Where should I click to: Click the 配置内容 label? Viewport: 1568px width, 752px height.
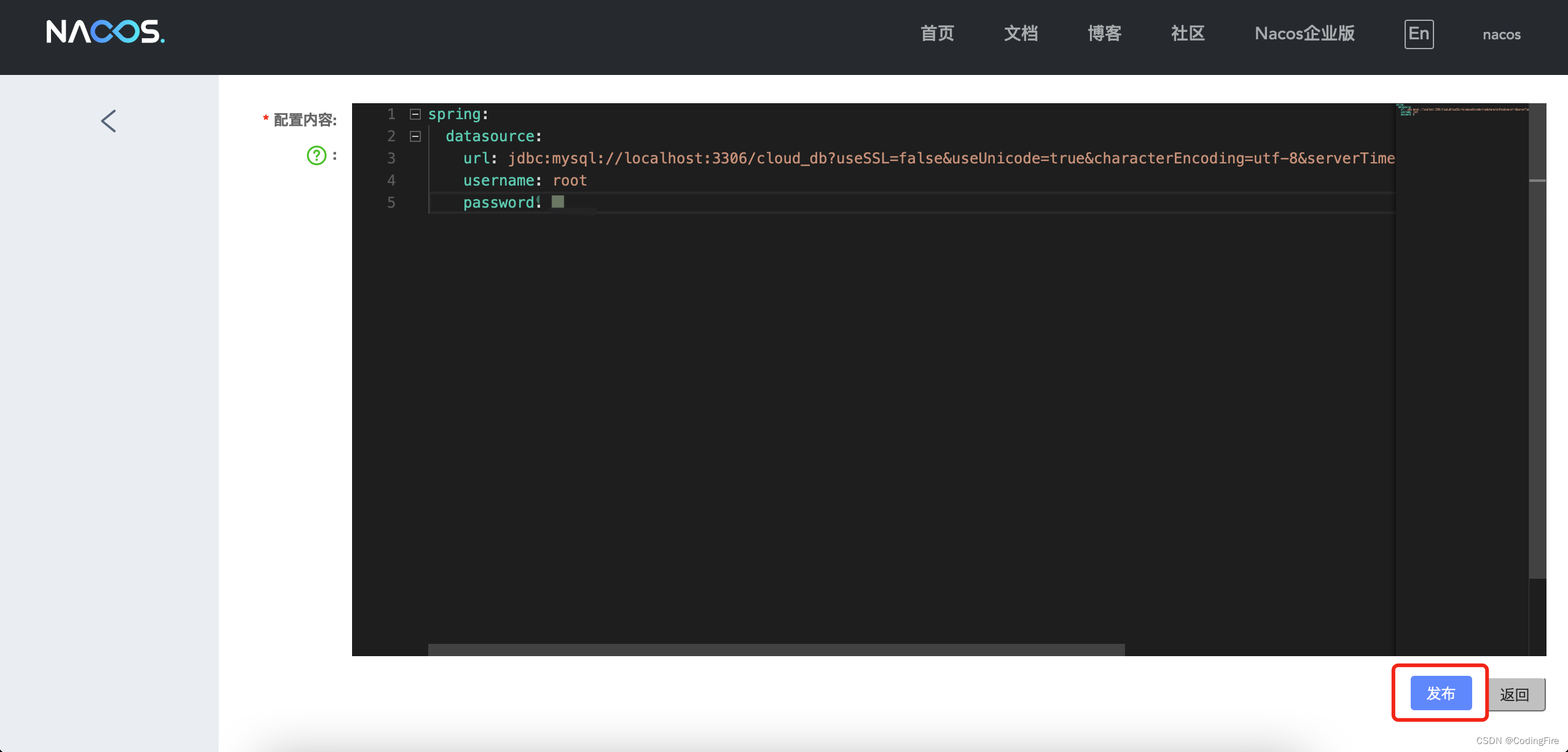[x=305, y=120]
